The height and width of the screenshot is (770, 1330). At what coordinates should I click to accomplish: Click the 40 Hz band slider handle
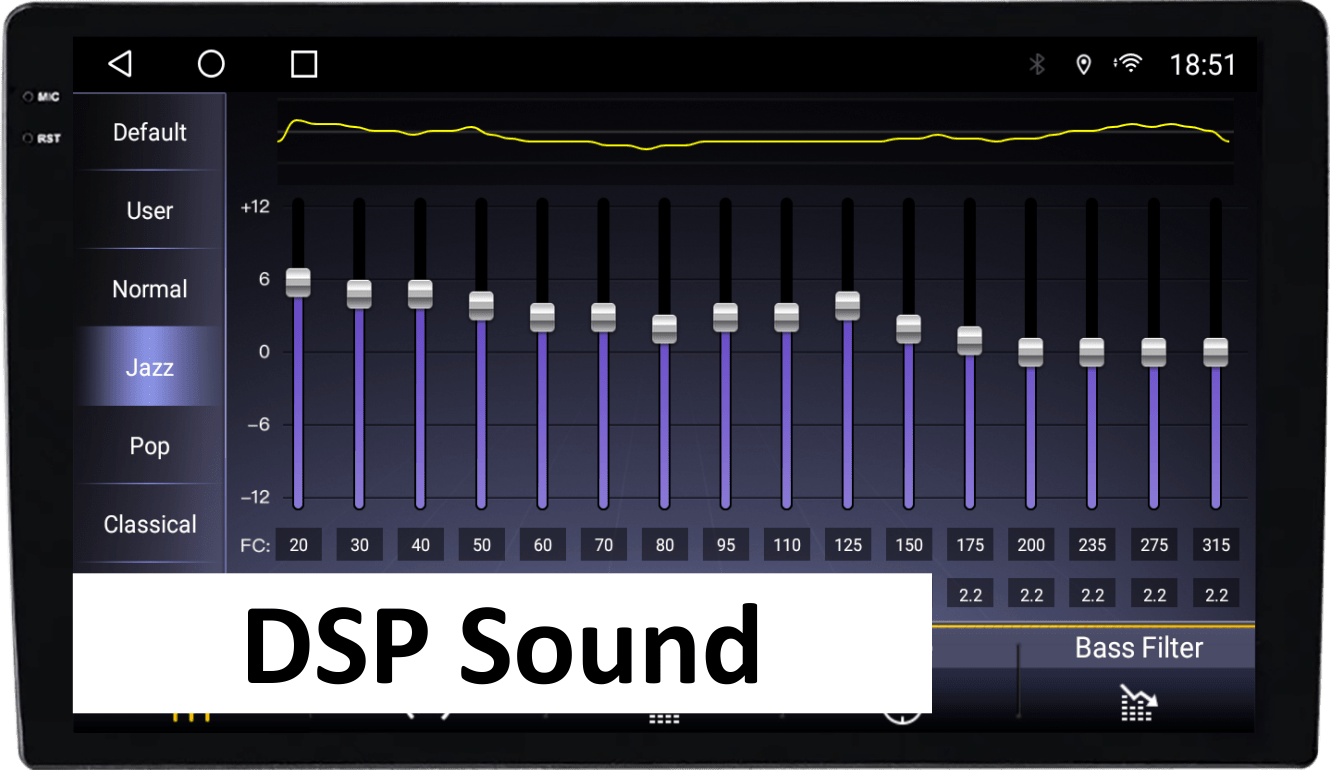(x=420, y=294)
